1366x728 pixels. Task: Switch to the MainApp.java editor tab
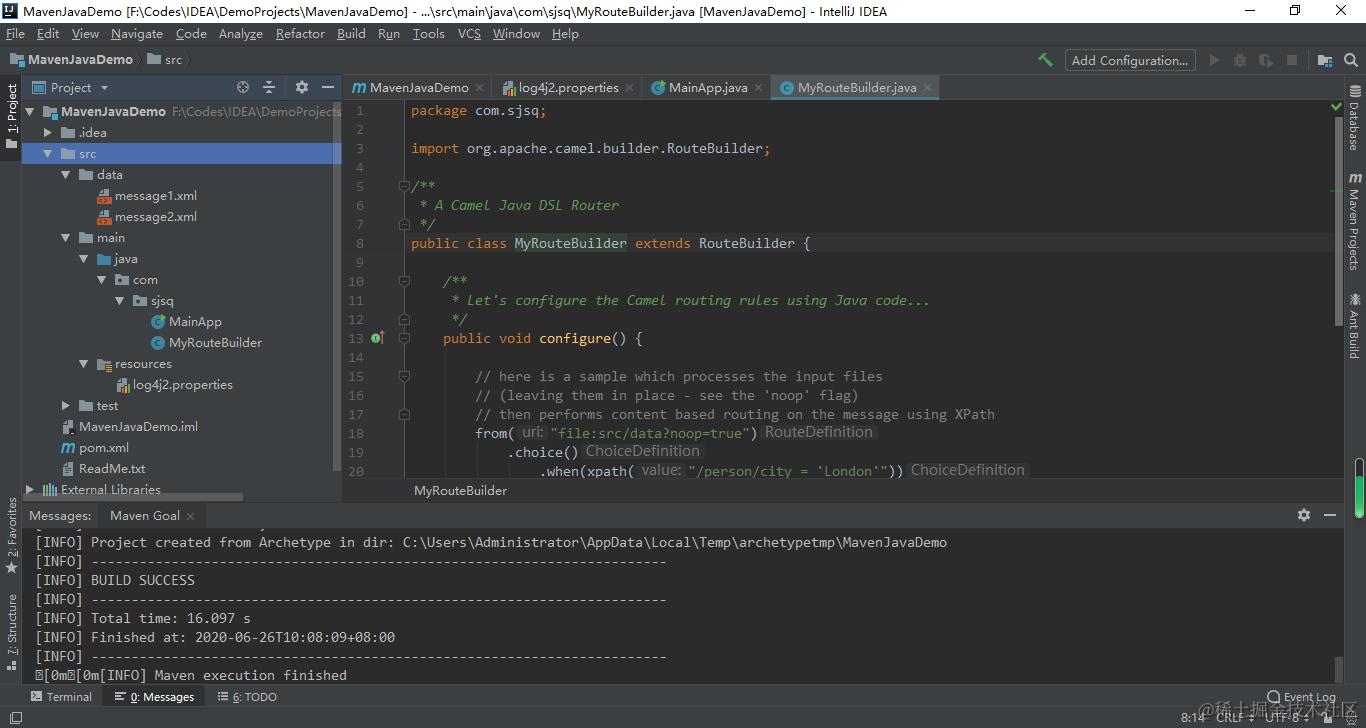(708, 87)
